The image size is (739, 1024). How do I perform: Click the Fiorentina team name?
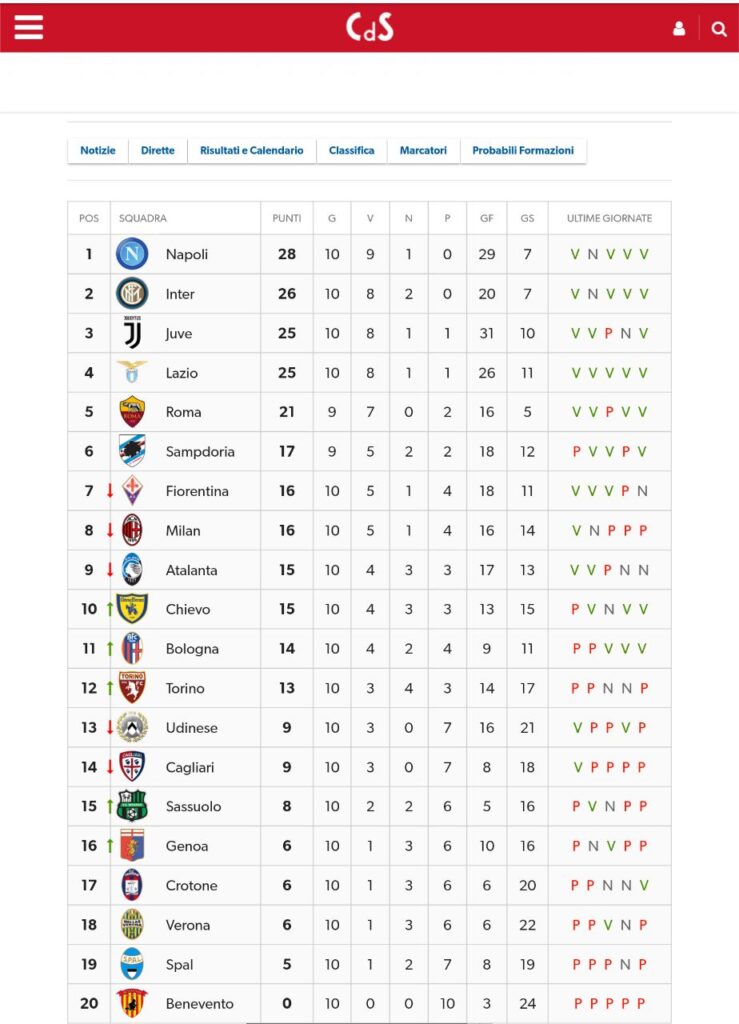pyautogui.click(x=197, y=491)
